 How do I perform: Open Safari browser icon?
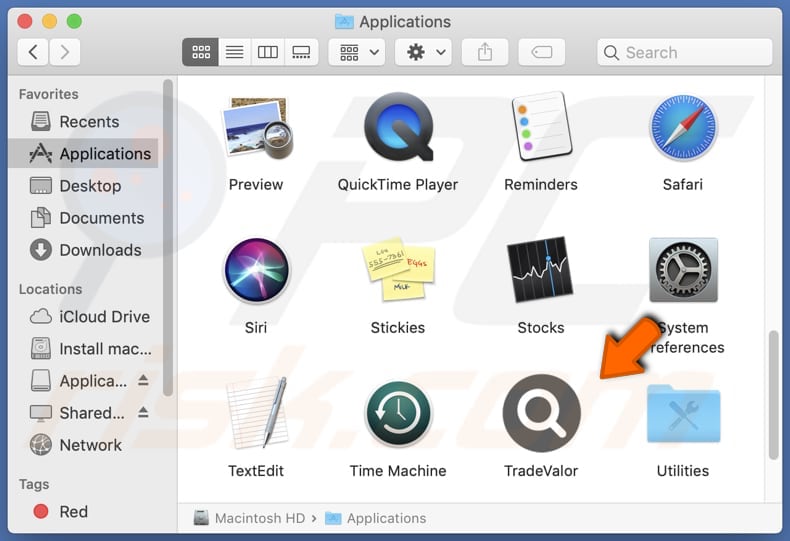pos(683,127)
